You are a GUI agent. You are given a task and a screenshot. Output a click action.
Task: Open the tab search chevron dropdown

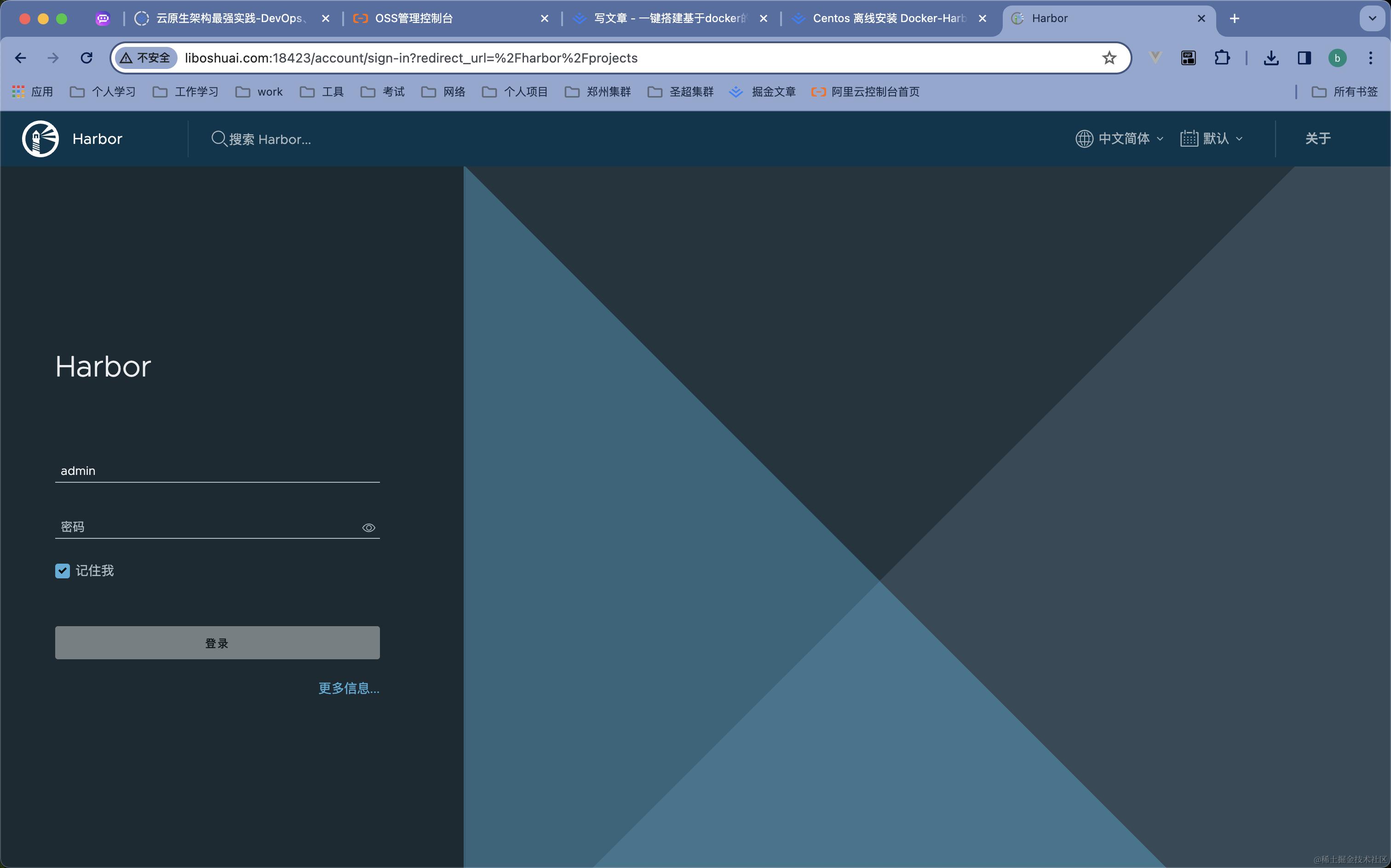[1372, 18]
